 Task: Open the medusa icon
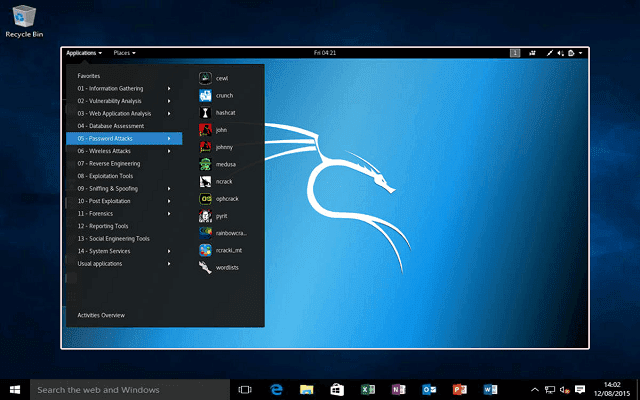(205, 164)
